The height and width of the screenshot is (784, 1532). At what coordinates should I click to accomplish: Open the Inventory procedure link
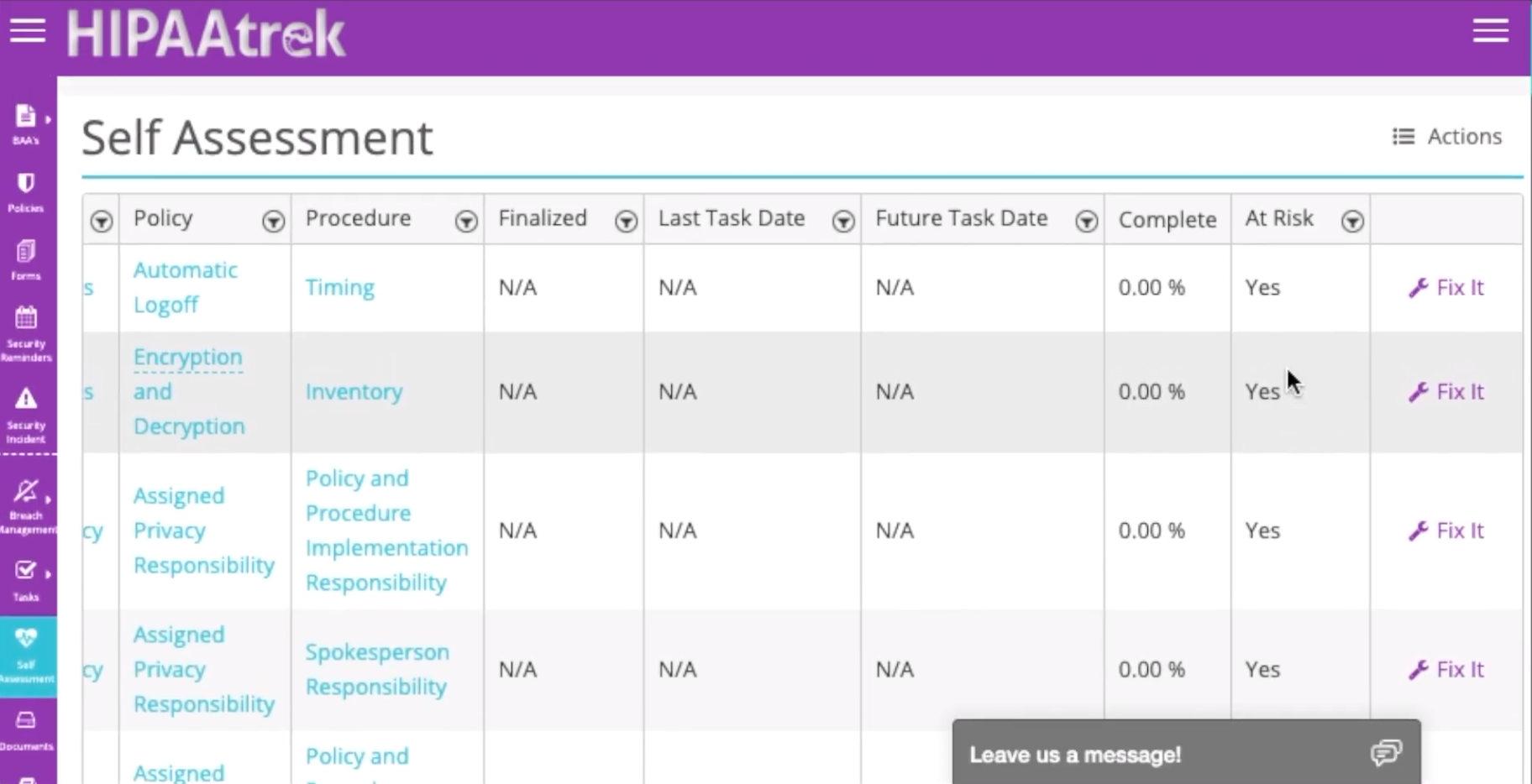click(x=354, y=391)
